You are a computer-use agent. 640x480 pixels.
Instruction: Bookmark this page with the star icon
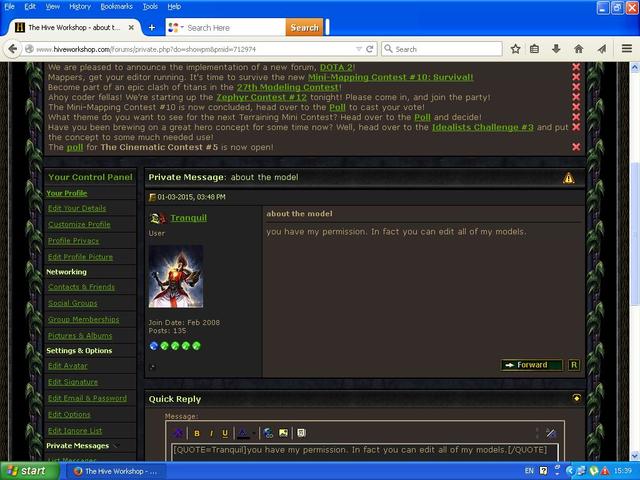point(516,49)
